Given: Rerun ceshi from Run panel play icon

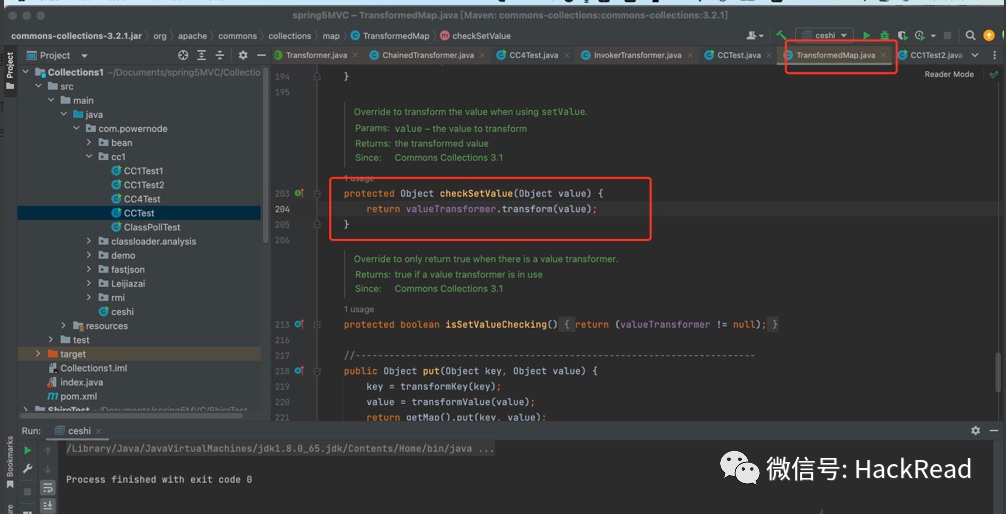Looking at the screenshot, I should 28,450.
